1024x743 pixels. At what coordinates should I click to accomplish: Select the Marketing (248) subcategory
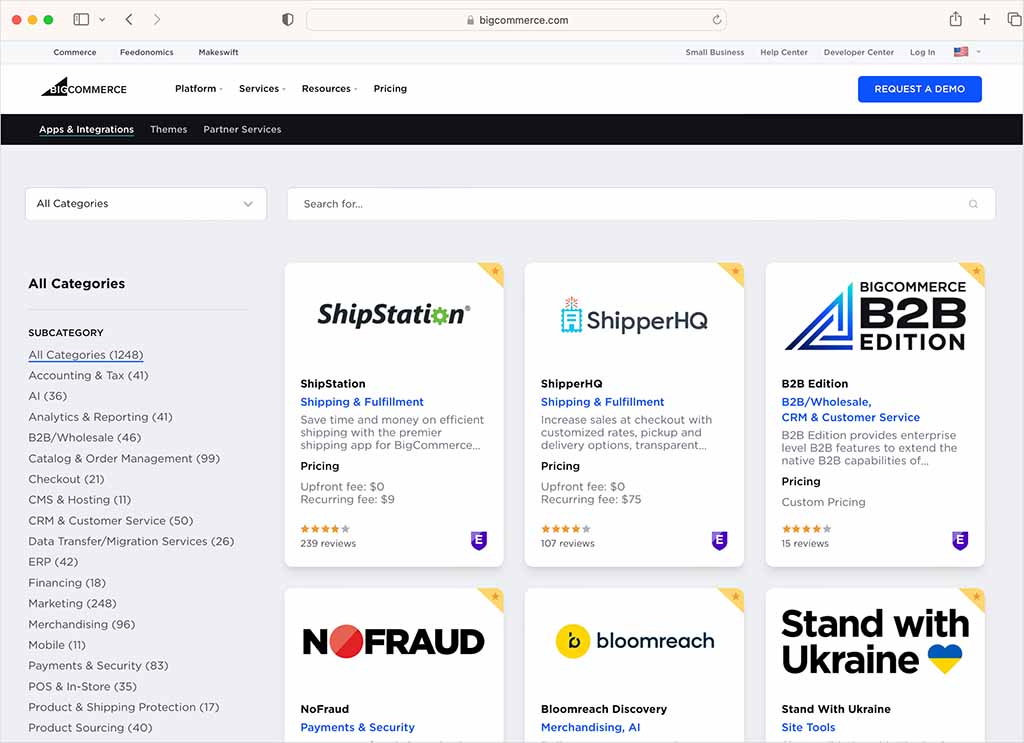tap(72, 604)
